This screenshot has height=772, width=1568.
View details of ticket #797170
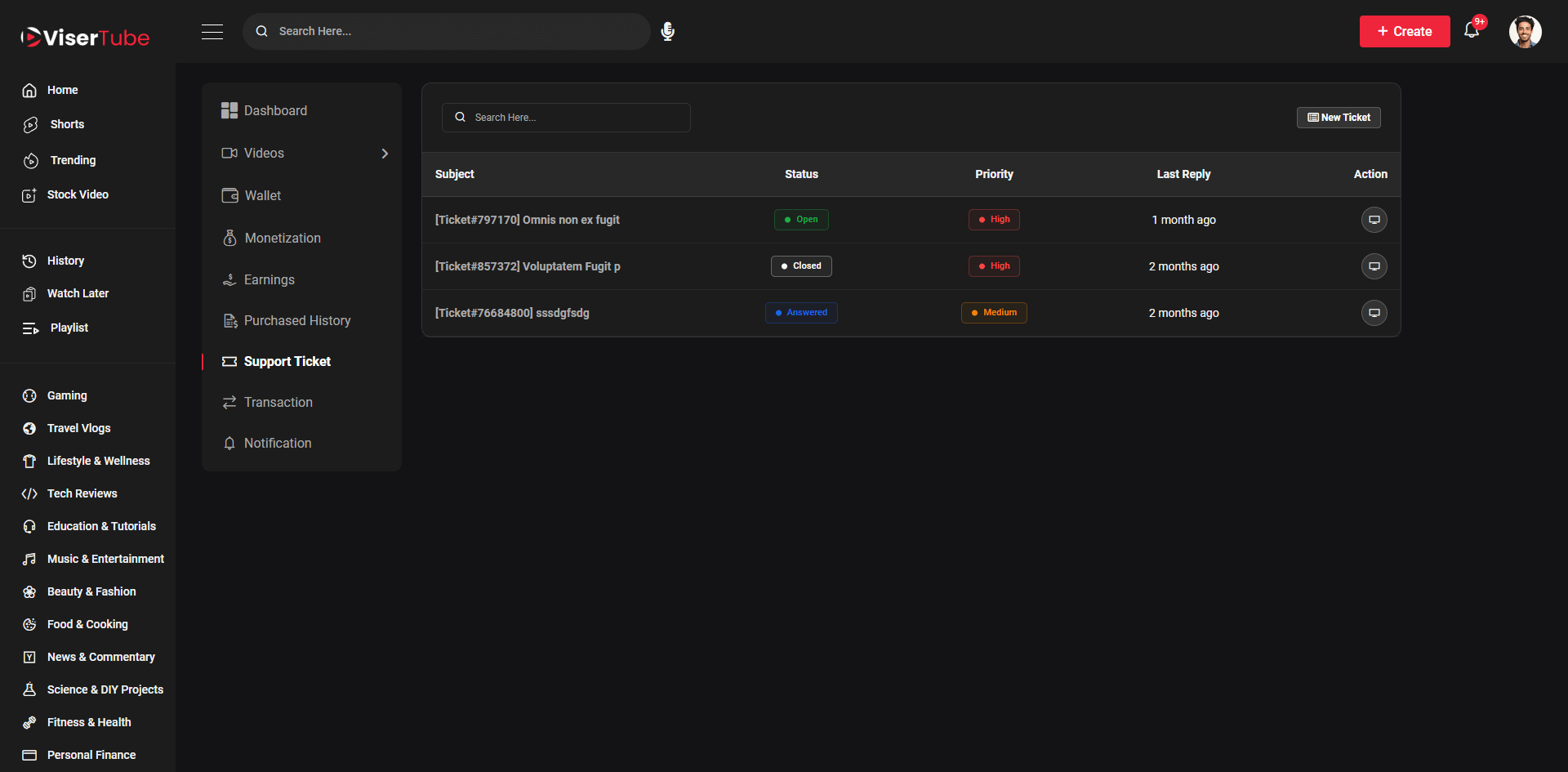tap(1374, 220)
